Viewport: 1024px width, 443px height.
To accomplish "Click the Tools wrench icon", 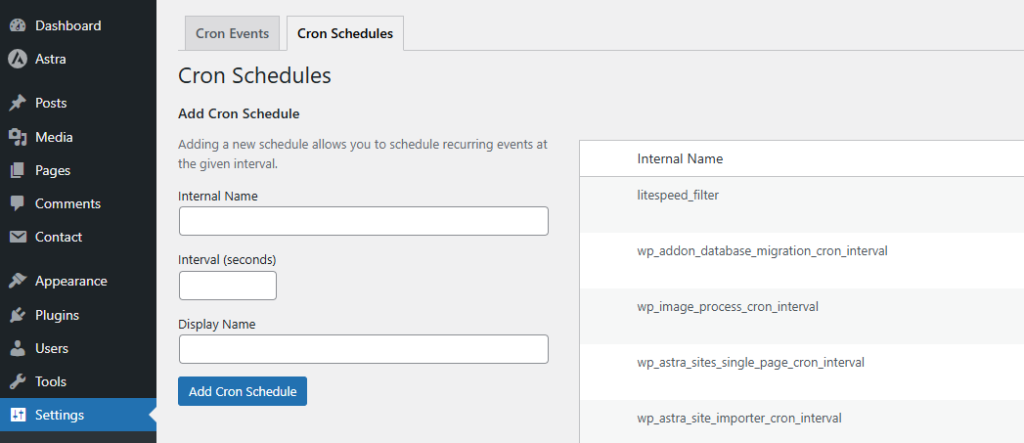I will (17, 382).
